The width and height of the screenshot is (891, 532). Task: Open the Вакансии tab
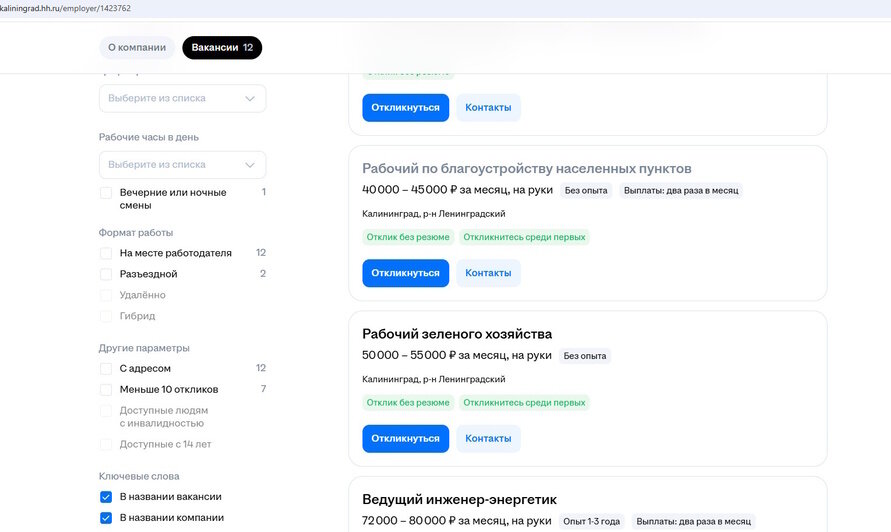pyautogui.click(x=222, y=48)
